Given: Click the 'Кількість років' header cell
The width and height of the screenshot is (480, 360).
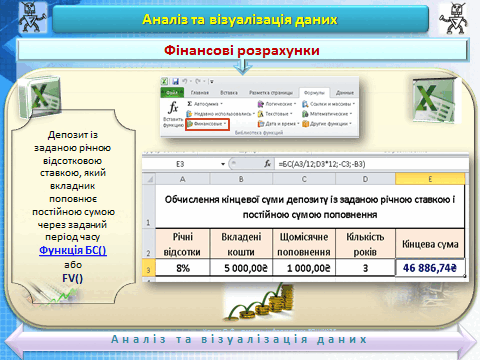Looking at the screenshot, I should [x=365, y=243].
